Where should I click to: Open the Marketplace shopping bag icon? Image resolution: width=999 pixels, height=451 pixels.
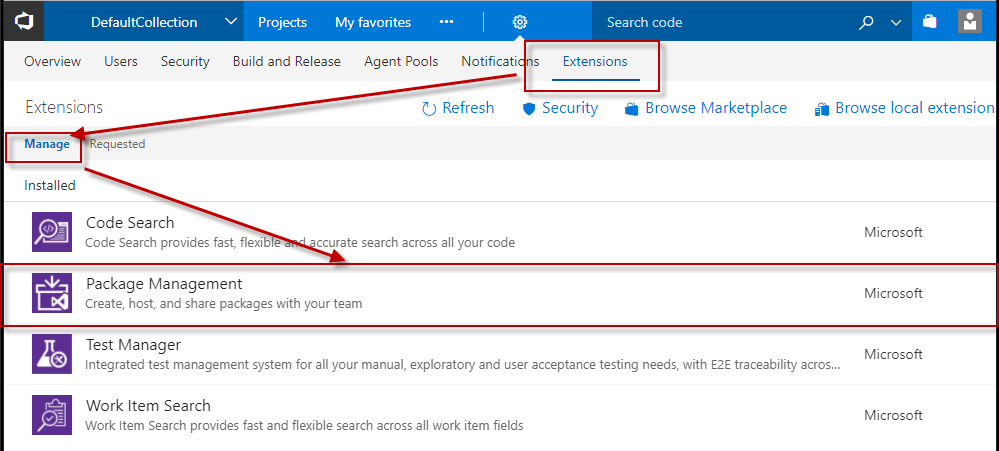[x=930, y=22]
